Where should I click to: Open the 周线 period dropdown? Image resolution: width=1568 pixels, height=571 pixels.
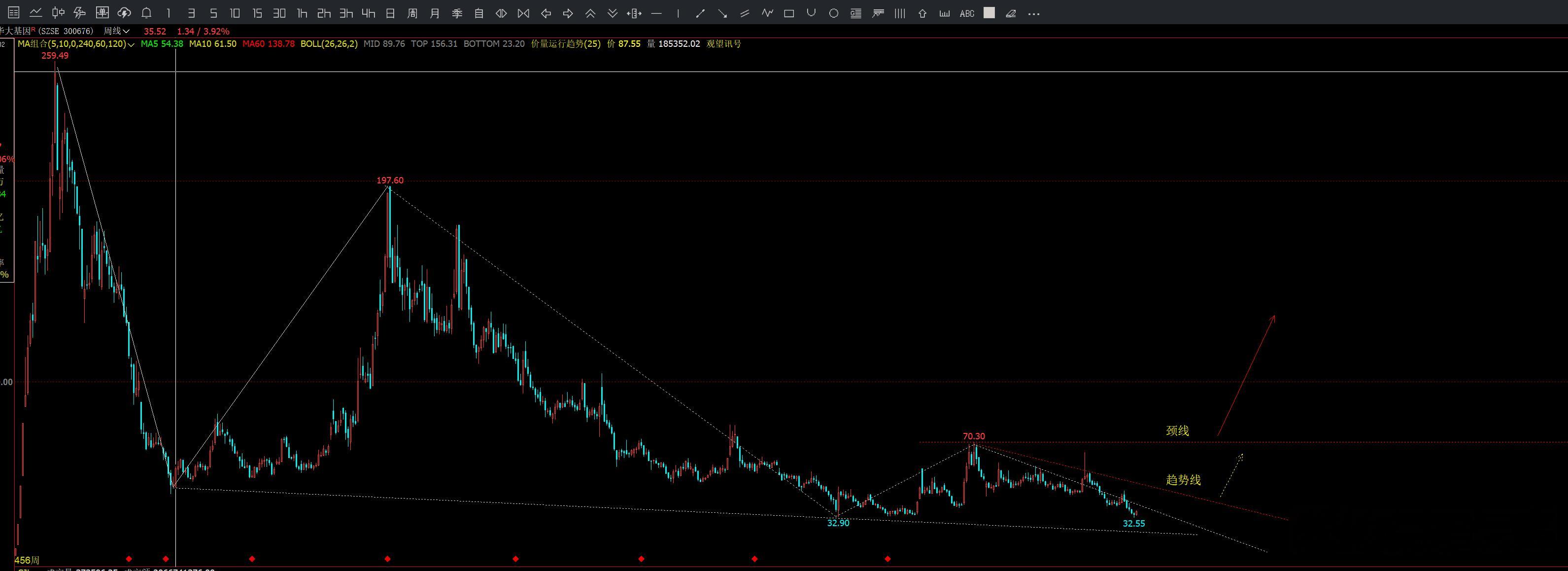click(x=117, y=31)
